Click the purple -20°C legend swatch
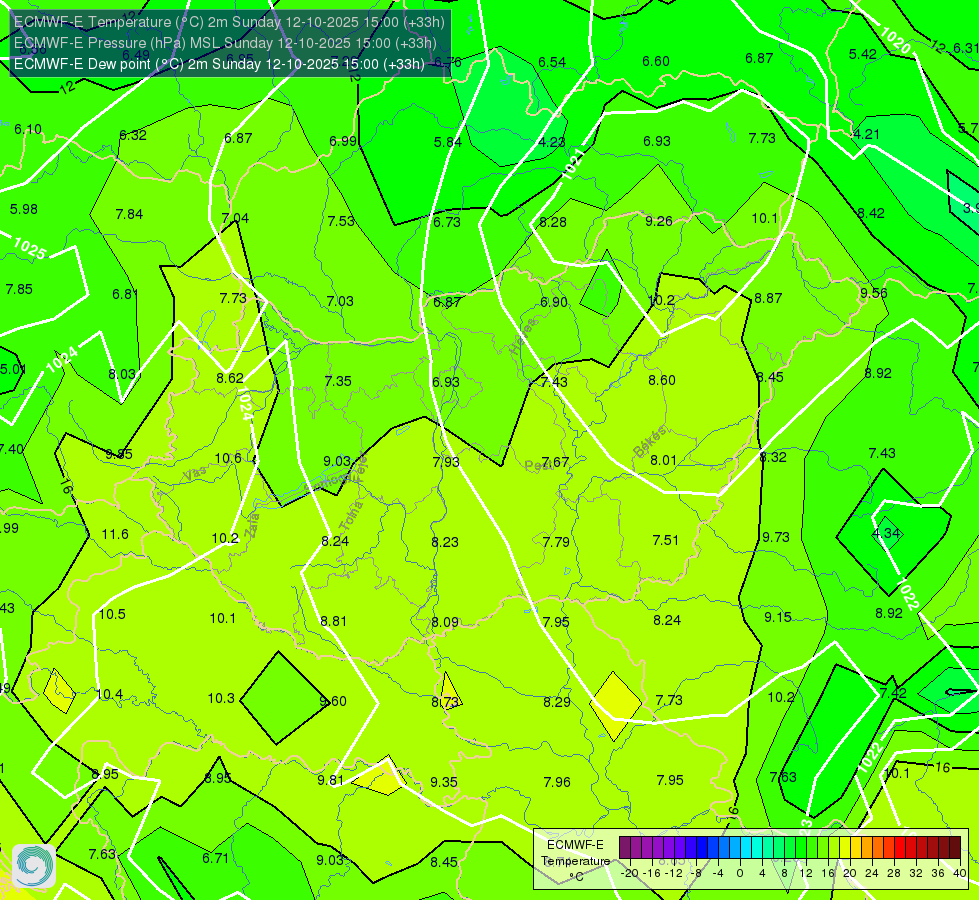The height and width of the screenshot is (900, 979). (625, 848)
